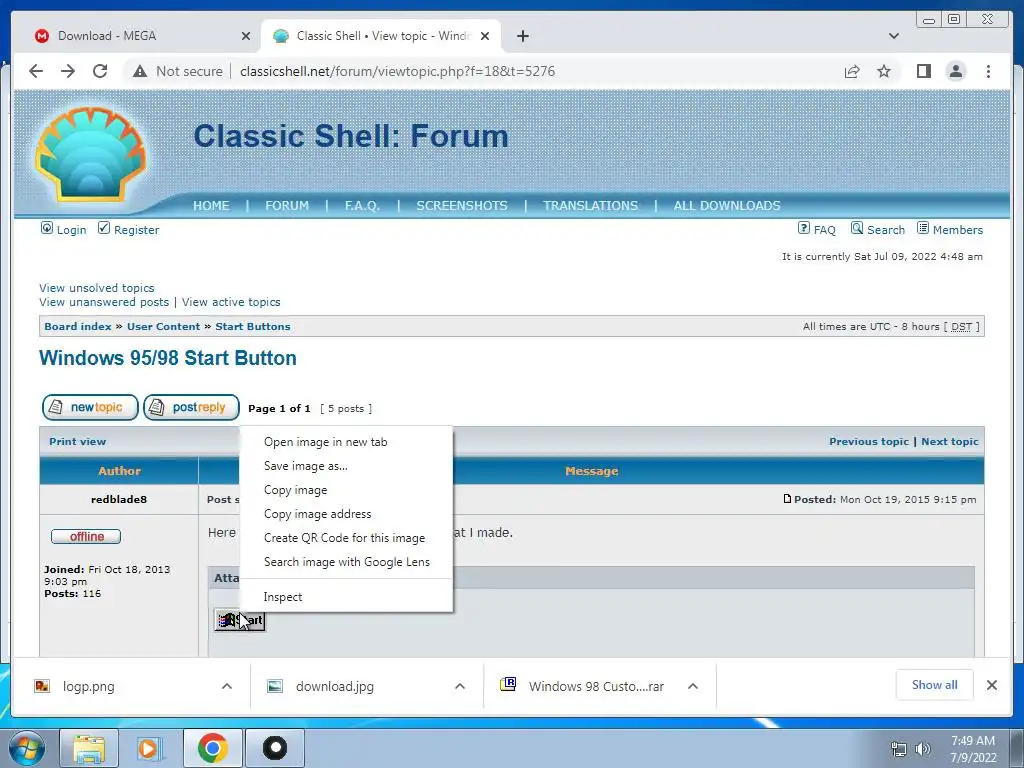Open Chrome's three-dot menu
Viewport: 1024px width, 768px height.
tap(988, 71)
